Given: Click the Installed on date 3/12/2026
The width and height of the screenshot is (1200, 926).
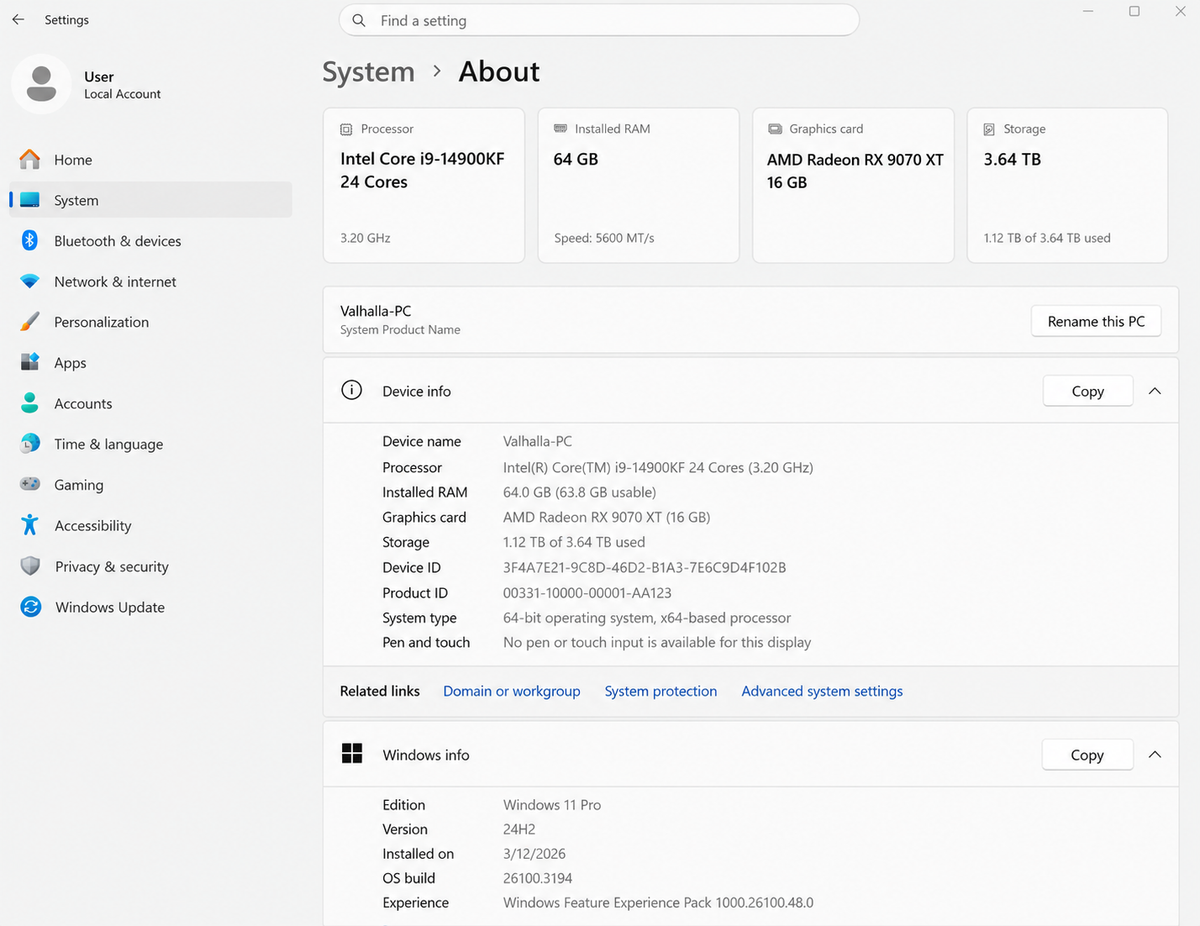Looking at the screenshot, I should 536,854.
